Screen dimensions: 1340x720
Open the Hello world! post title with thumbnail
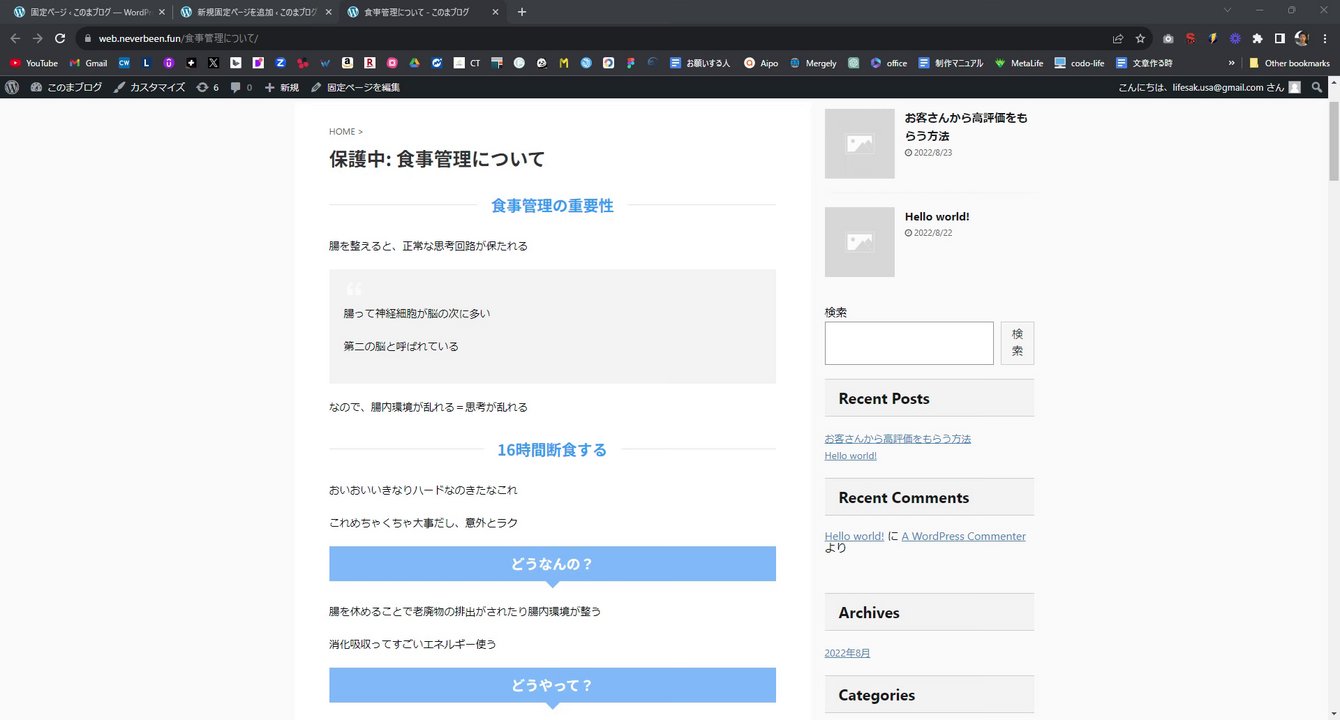pyautogui.click(x=937, y=216)
